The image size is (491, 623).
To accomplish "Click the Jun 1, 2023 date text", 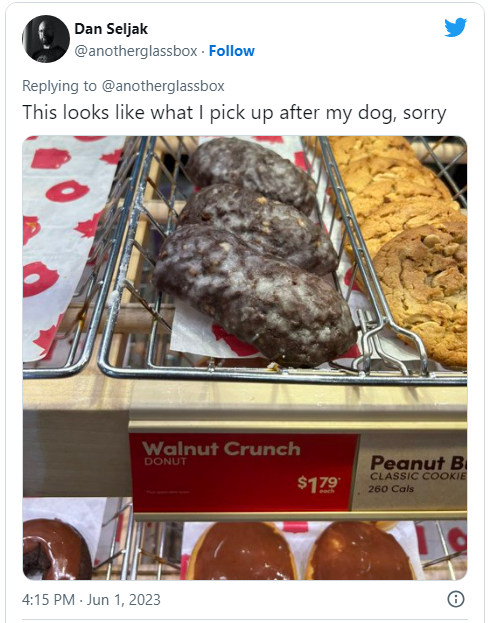I will (124, 600).
